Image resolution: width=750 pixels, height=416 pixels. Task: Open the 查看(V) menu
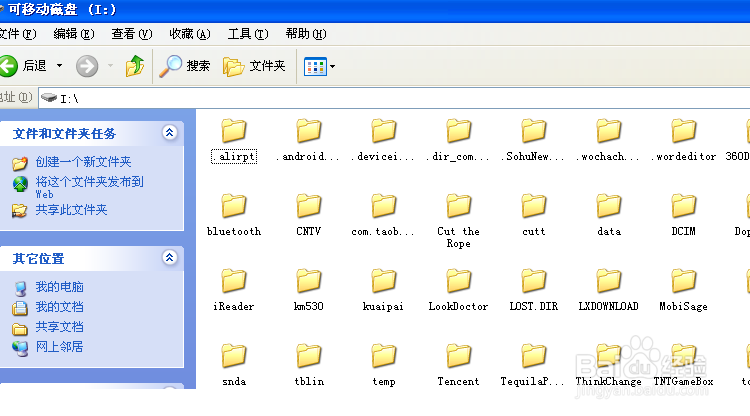[132, 34]
